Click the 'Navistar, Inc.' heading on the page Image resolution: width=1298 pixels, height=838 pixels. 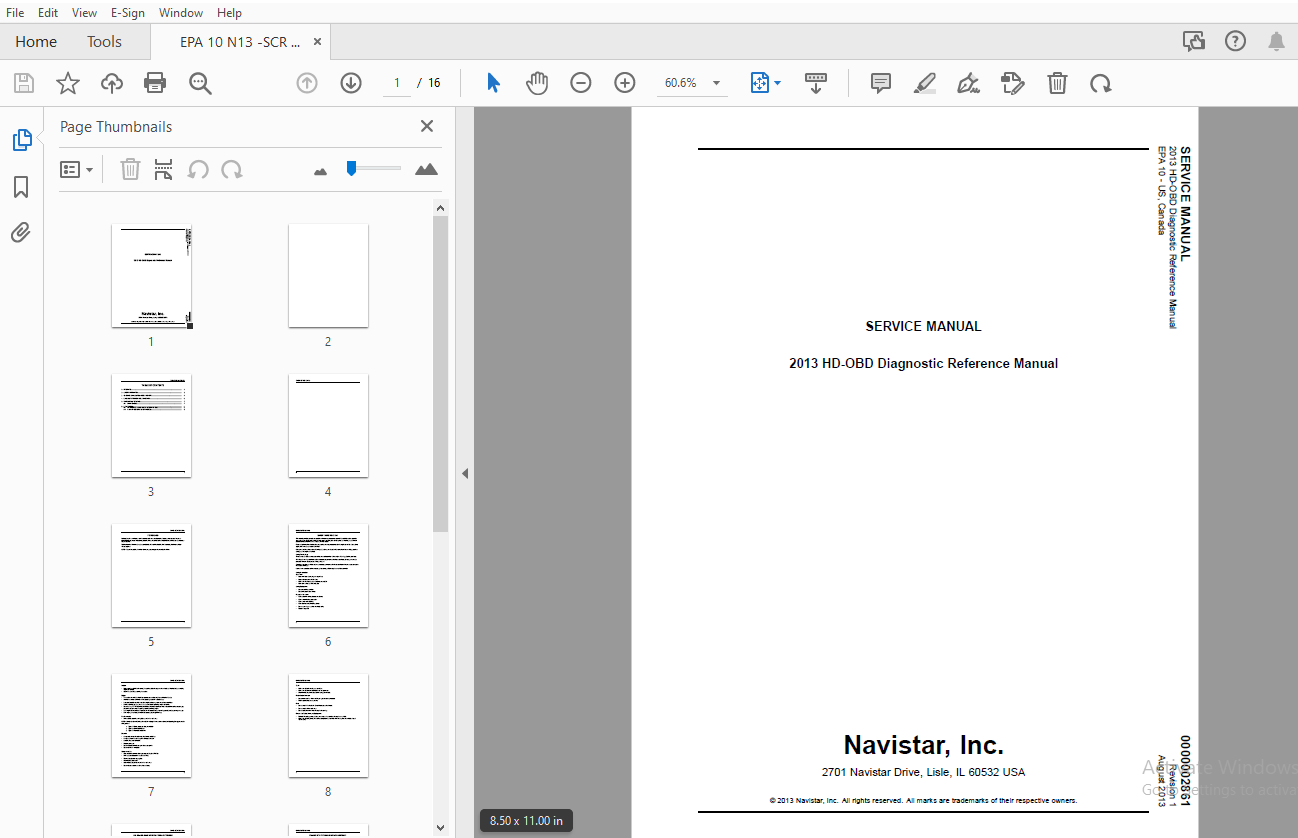[x=923, y=745]
